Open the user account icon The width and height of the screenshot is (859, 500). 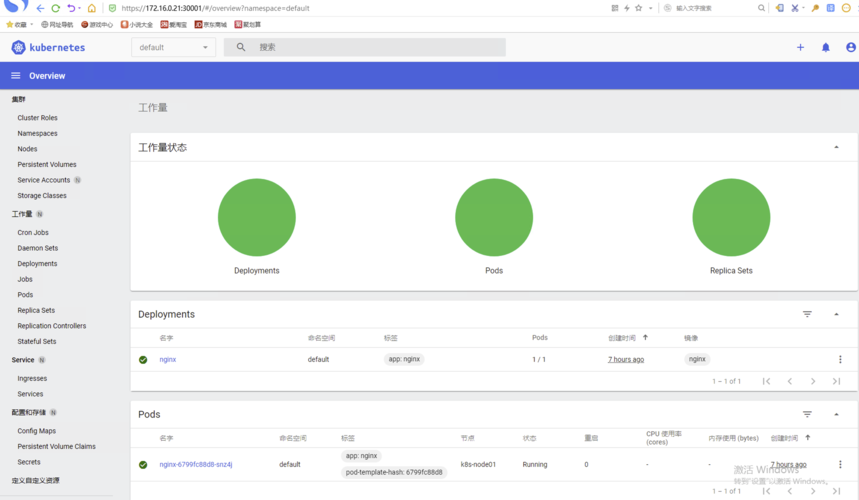click(x=851, y=48)
